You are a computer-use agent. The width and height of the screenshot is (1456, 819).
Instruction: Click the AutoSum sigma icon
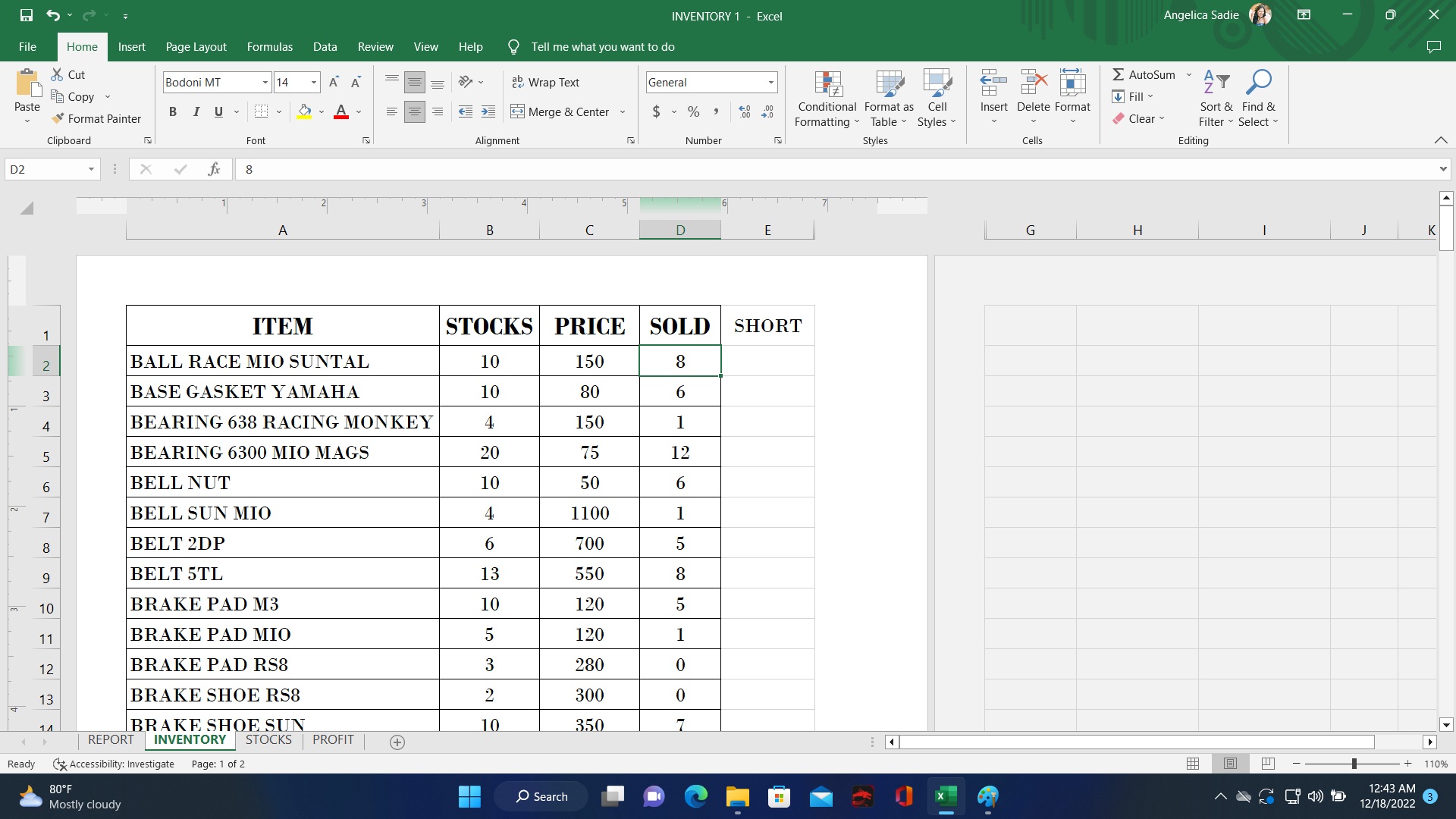tap(1118, 74)
